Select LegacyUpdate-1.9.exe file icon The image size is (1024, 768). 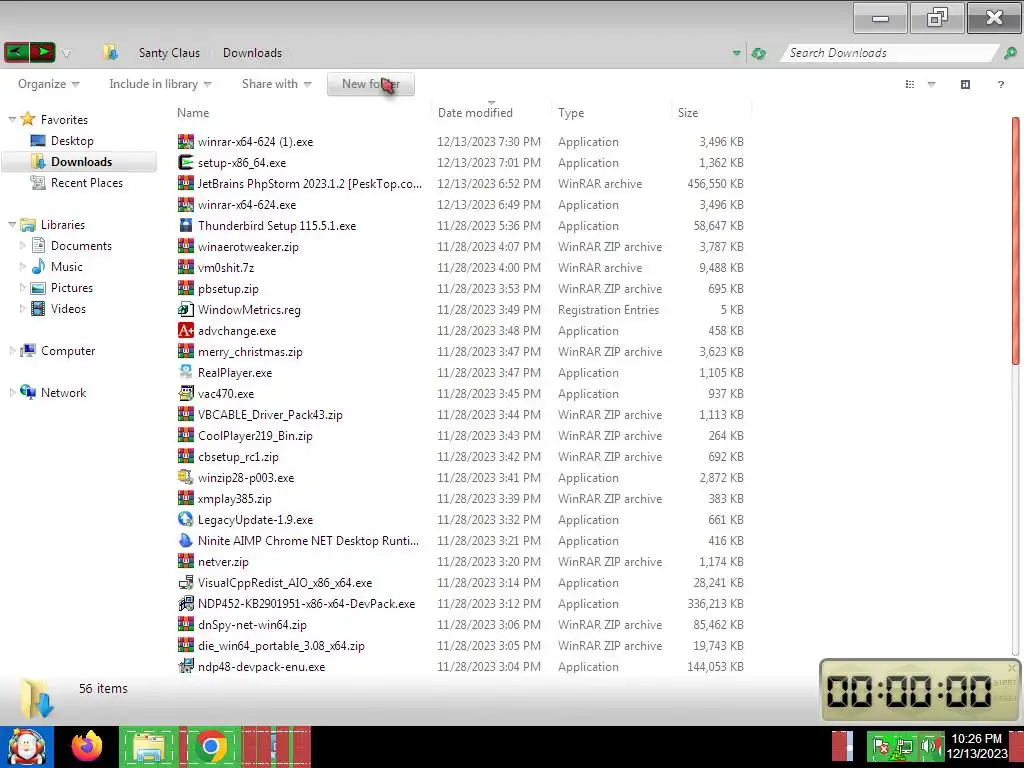pos(186,520)
